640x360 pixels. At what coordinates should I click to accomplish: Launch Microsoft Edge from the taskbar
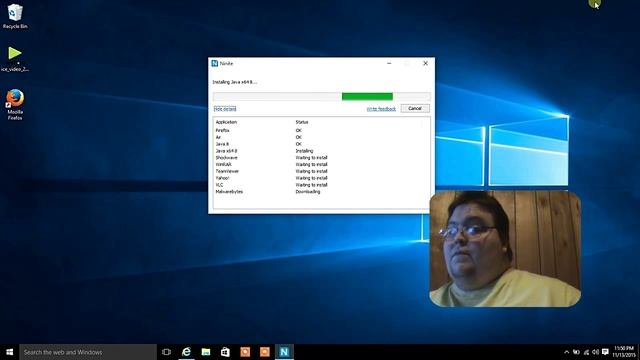coord(186,352)
